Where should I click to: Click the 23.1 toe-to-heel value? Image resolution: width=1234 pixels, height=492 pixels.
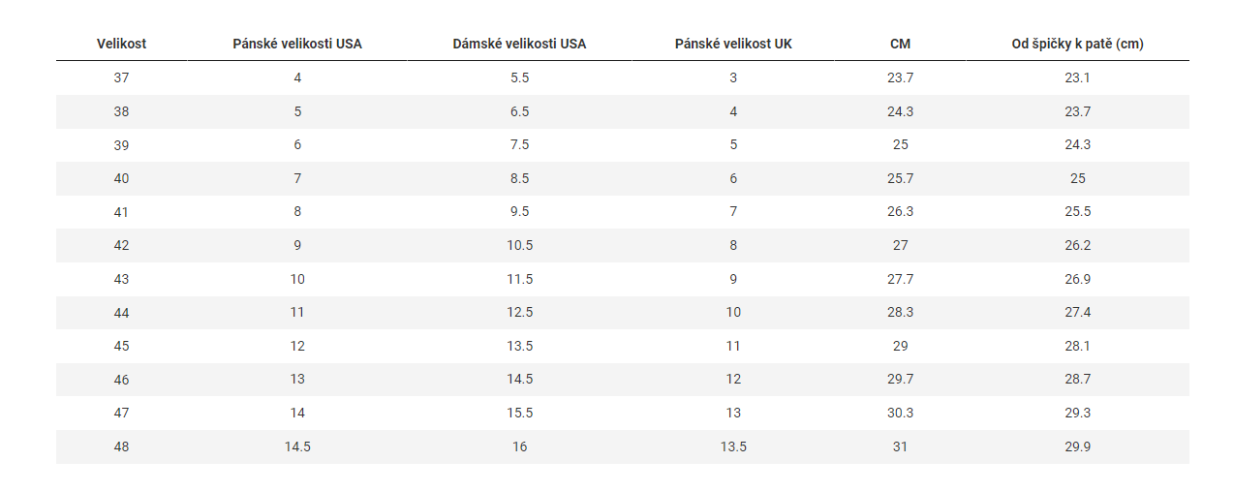pyautogui.click(x=1077, y=78)
